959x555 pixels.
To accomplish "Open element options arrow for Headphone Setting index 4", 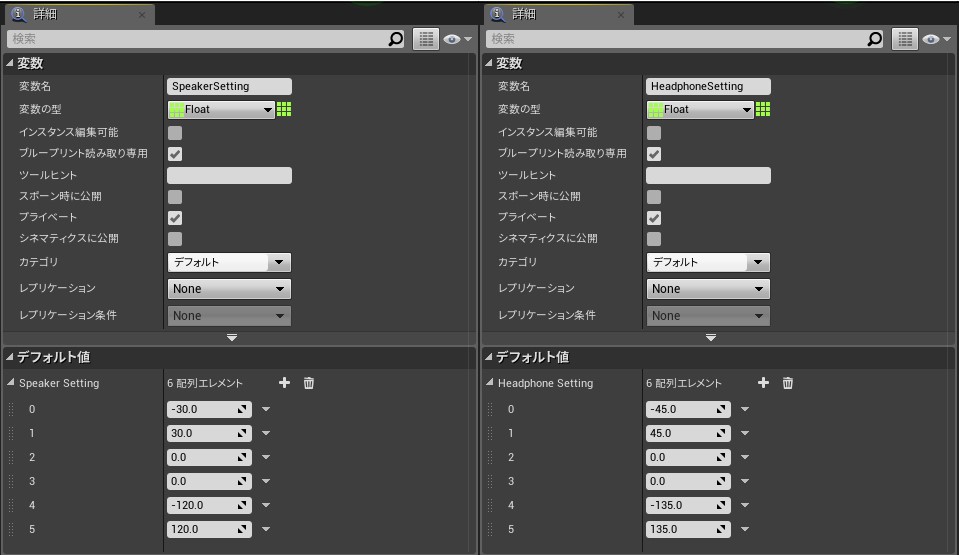I will pyautogui.click(x=745, y=505).
